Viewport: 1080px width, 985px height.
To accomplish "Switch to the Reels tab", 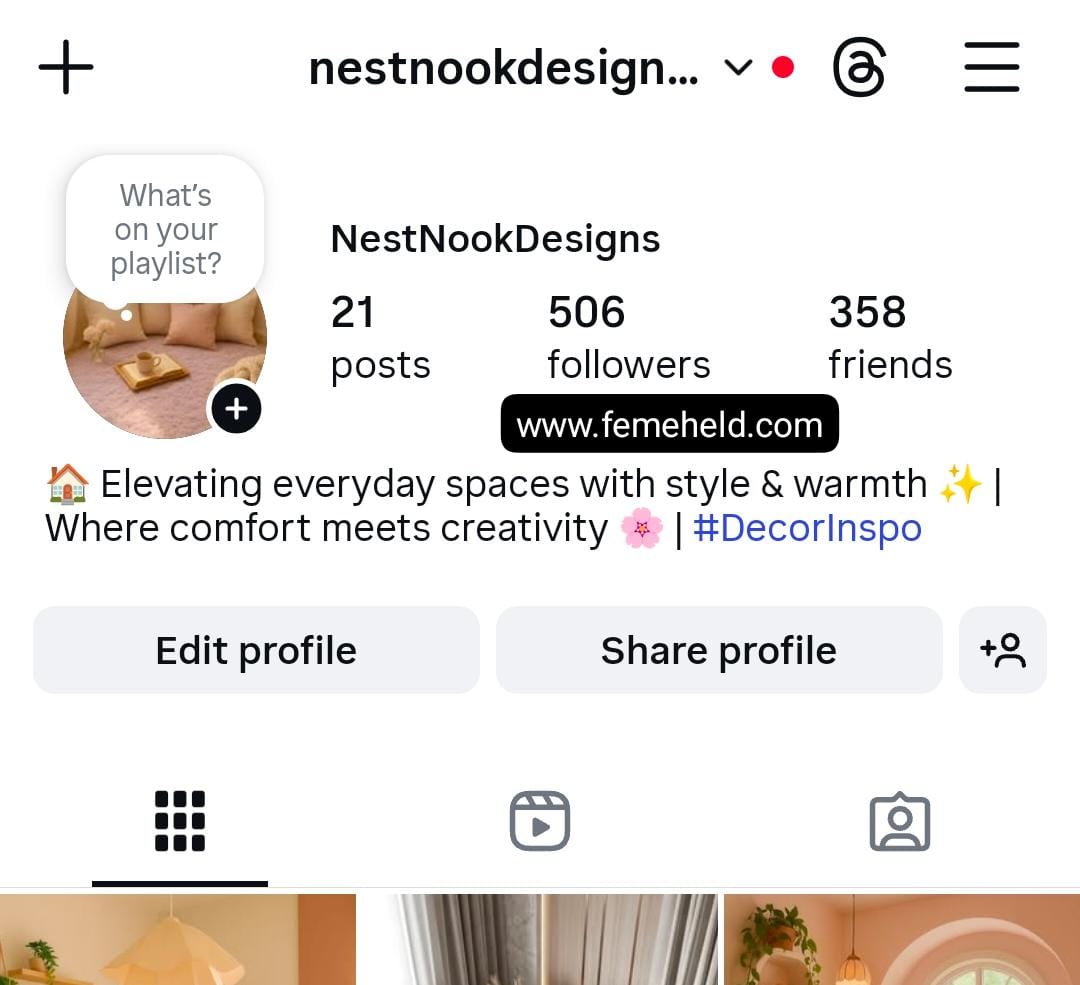I will coord(540,821).
